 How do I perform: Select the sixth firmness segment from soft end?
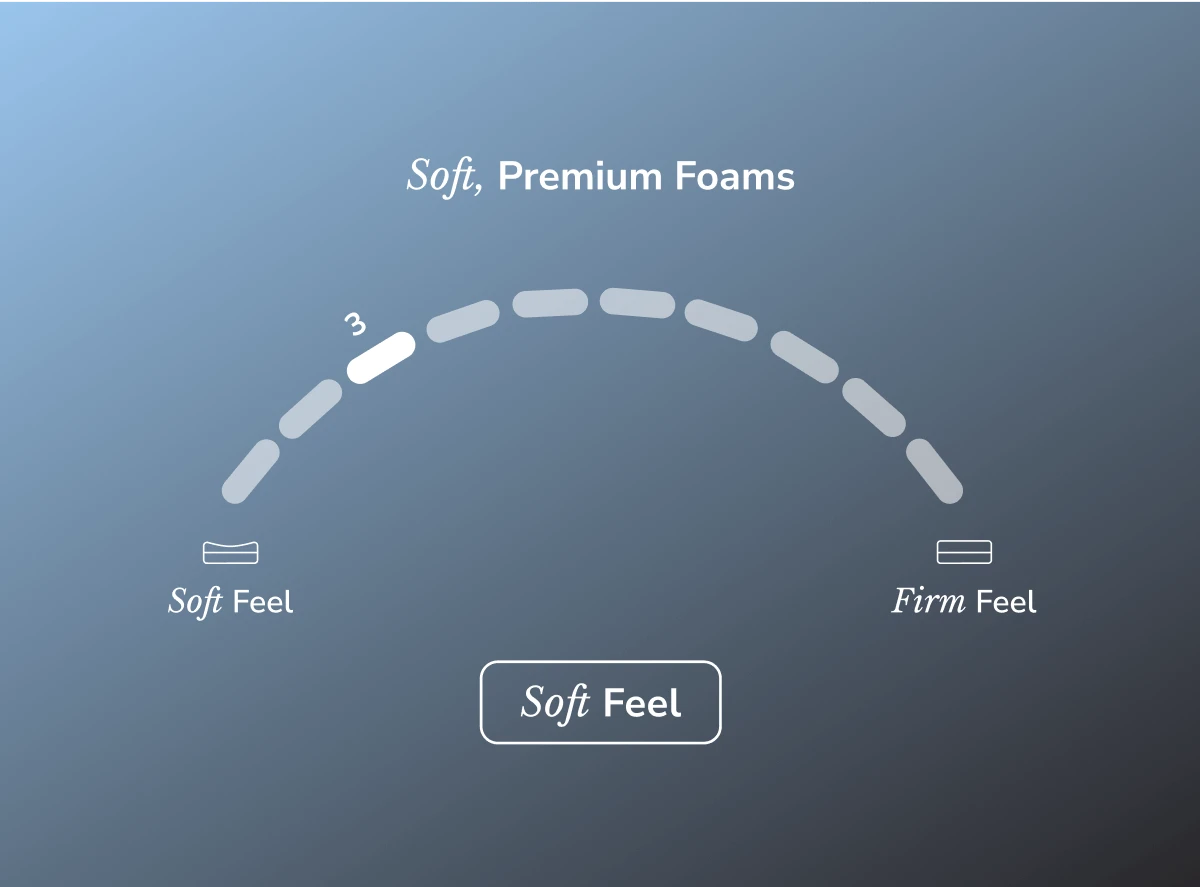click(x=638, y=303)
